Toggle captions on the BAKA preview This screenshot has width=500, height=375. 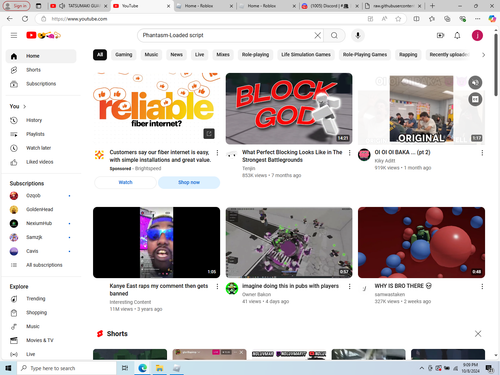pyautogui.click(x=475, y=99)
